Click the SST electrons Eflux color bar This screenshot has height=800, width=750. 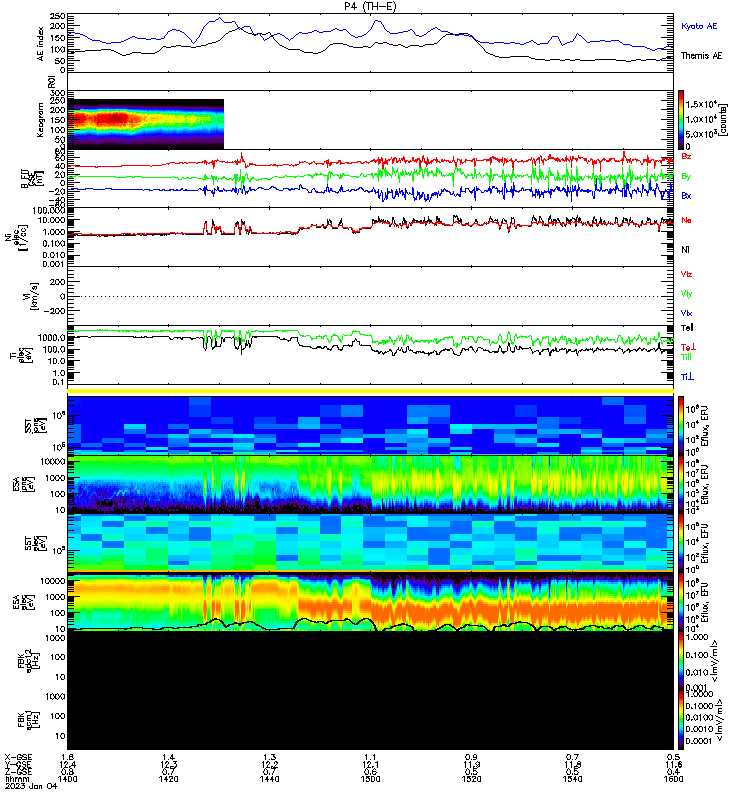681,542
